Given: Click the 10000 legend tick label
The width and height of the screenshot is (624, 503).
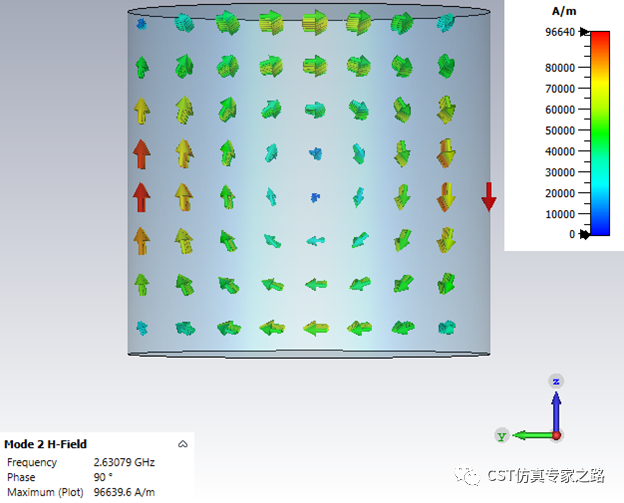Looking at the screenshot, I should pos(560,214).
